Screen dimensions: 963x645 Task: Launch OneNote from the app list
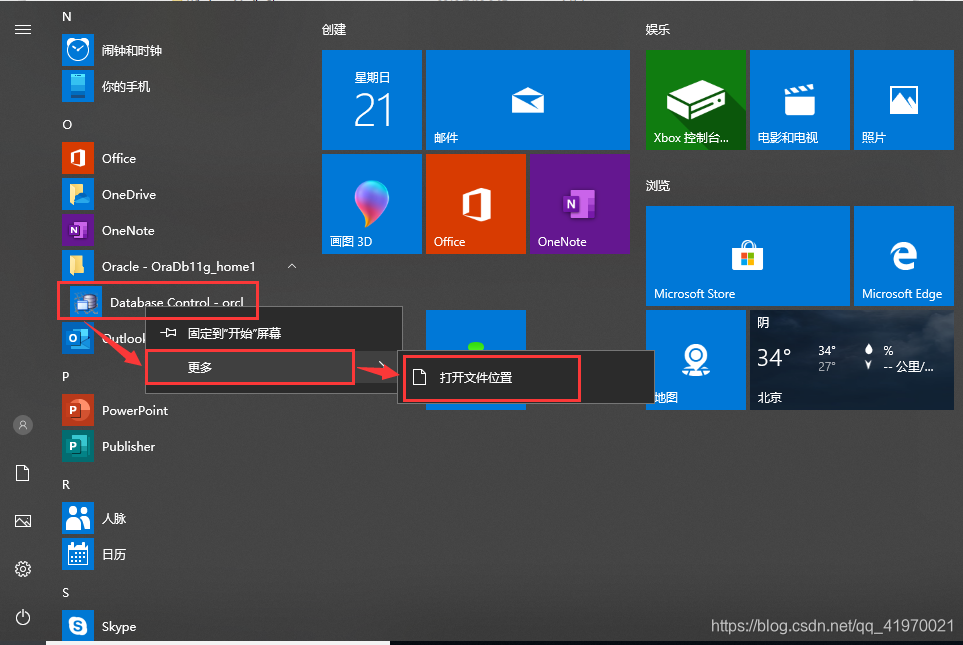pyautogui.click(x=128, y=230)
